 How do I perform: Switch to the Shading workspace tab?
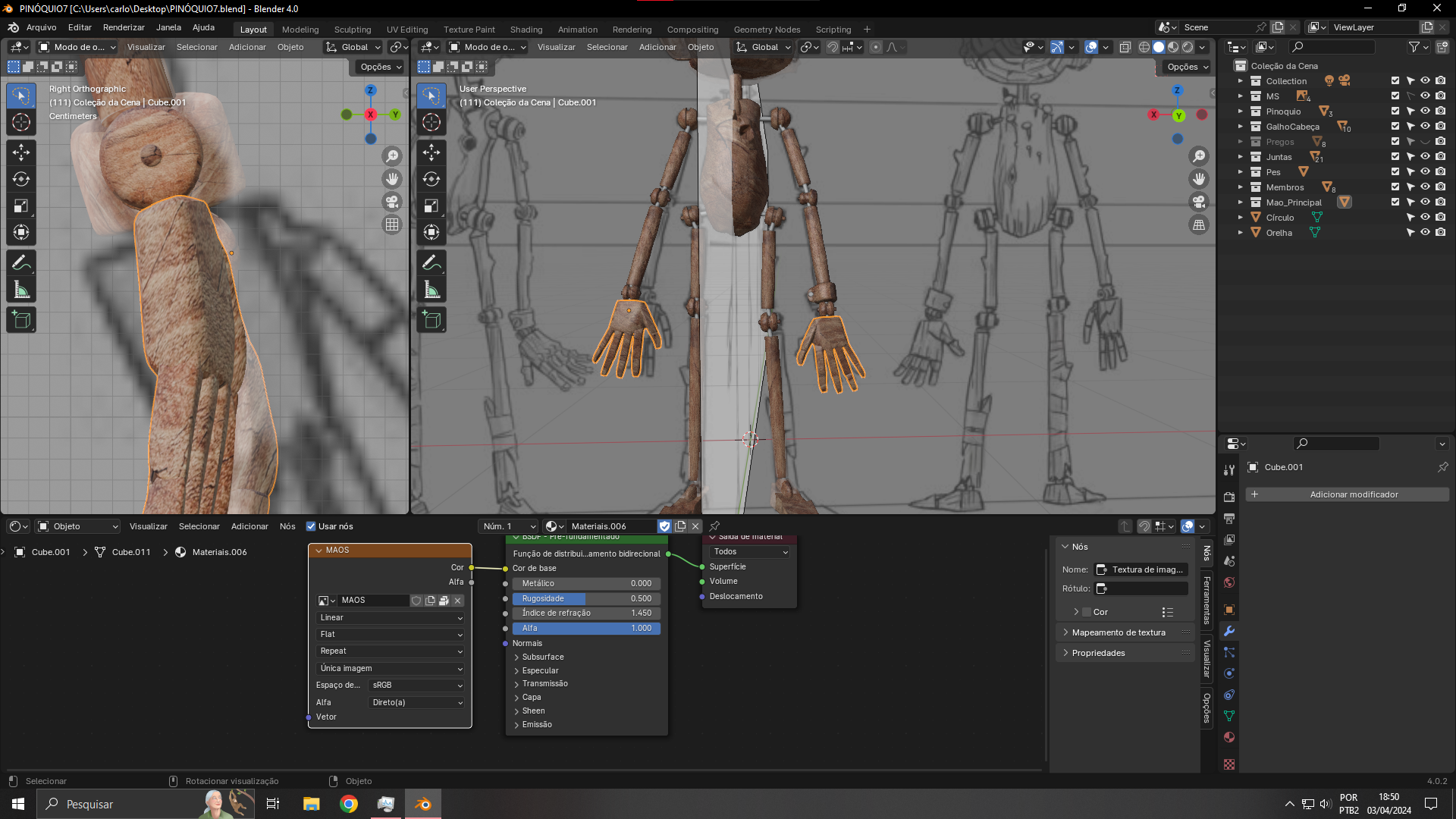526,30
